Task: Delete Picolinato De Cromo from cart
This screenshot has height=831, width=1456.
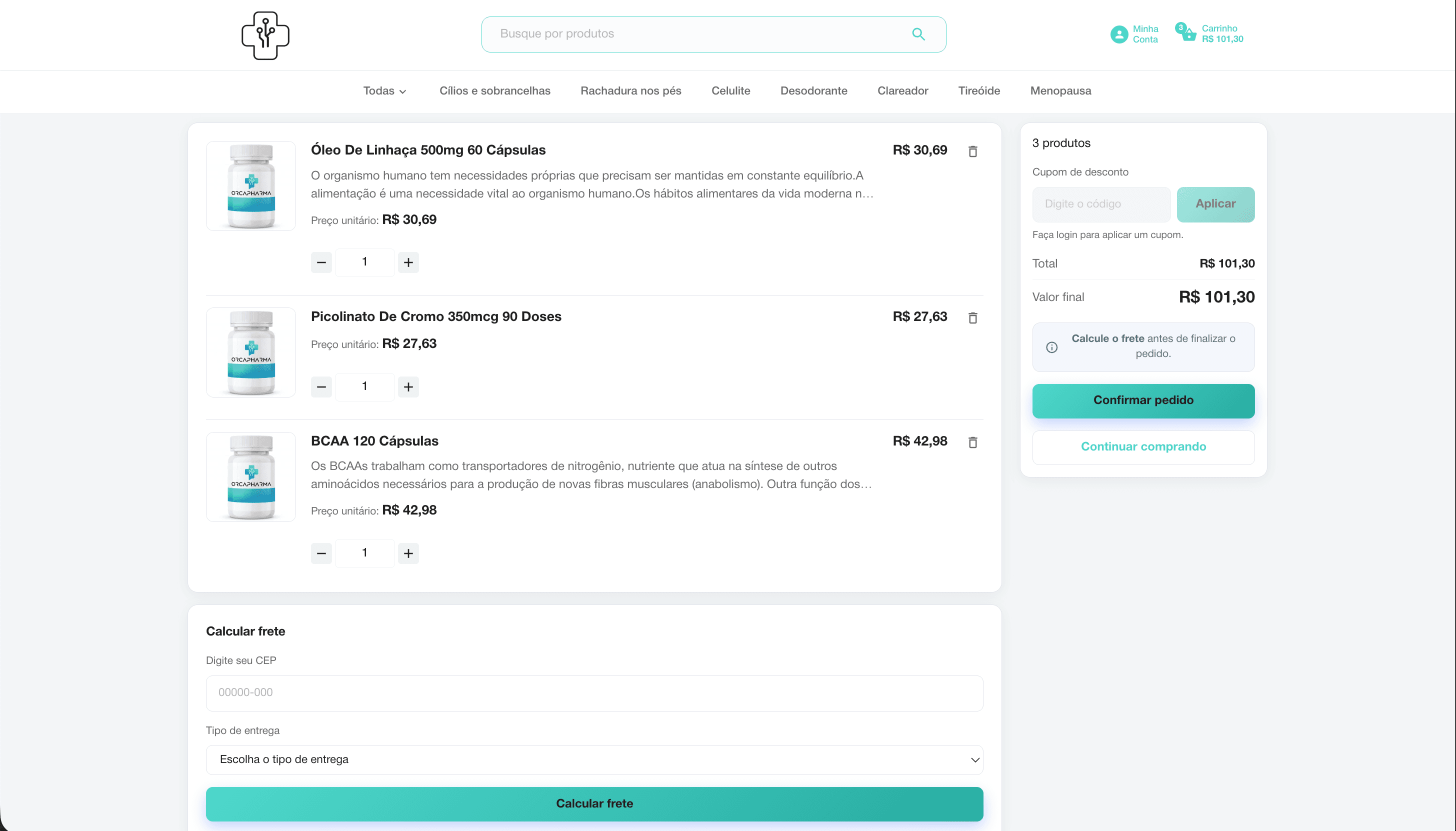Action: pyautogui.click(x=973, y=318)
